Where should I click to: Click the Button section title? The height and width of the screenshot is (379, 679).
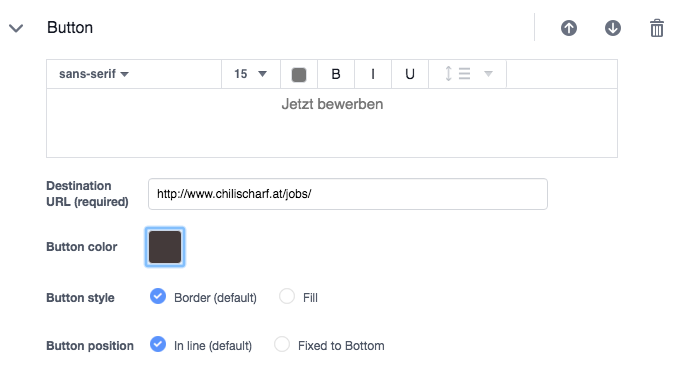point(70,28)
